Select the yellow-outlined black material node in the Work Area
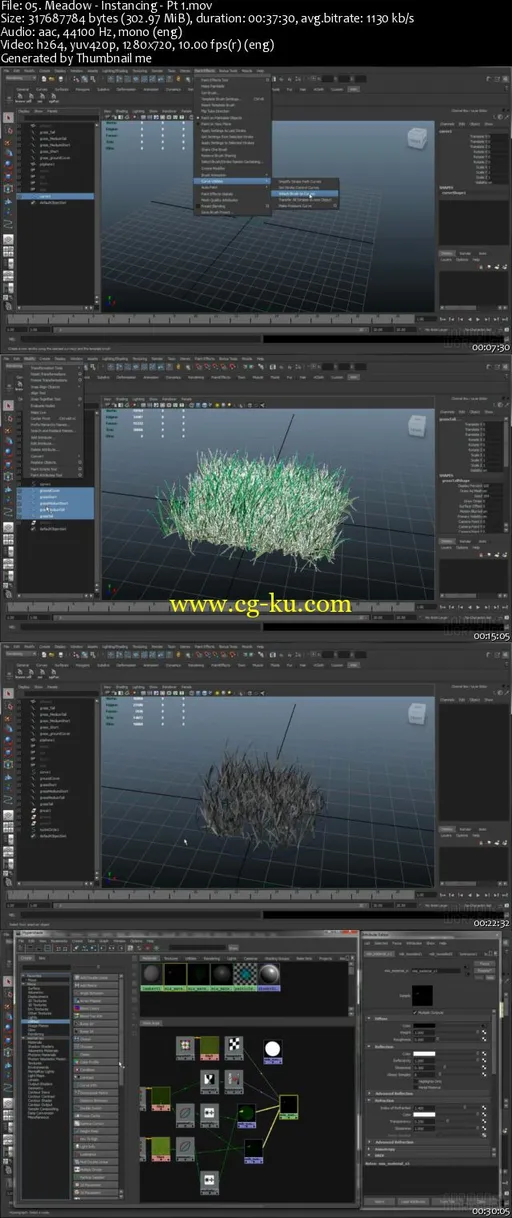 (288, 1108)
